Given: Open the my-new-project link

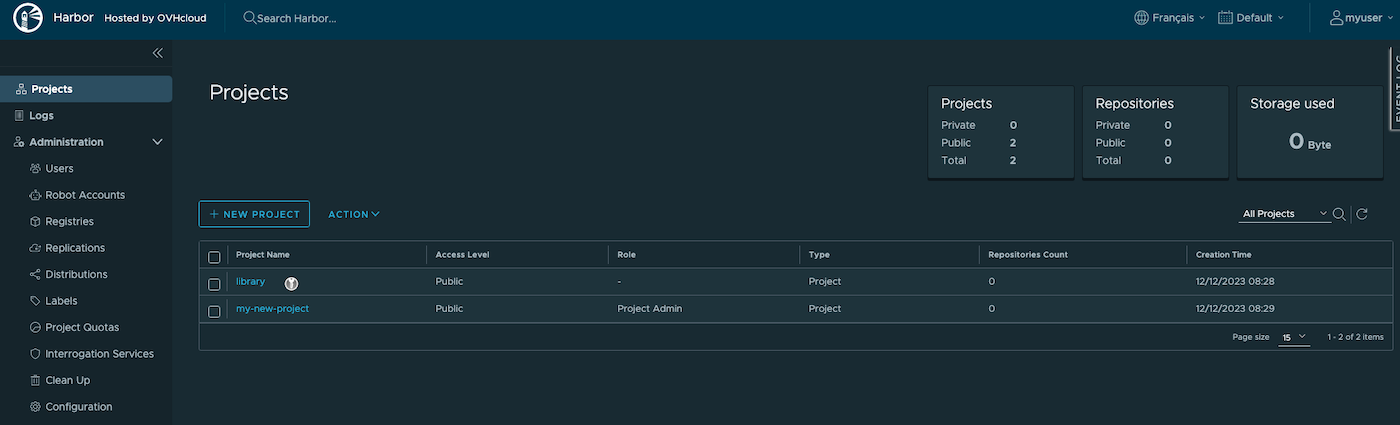Looking at the screenshot, I should [x=272, y=309].
